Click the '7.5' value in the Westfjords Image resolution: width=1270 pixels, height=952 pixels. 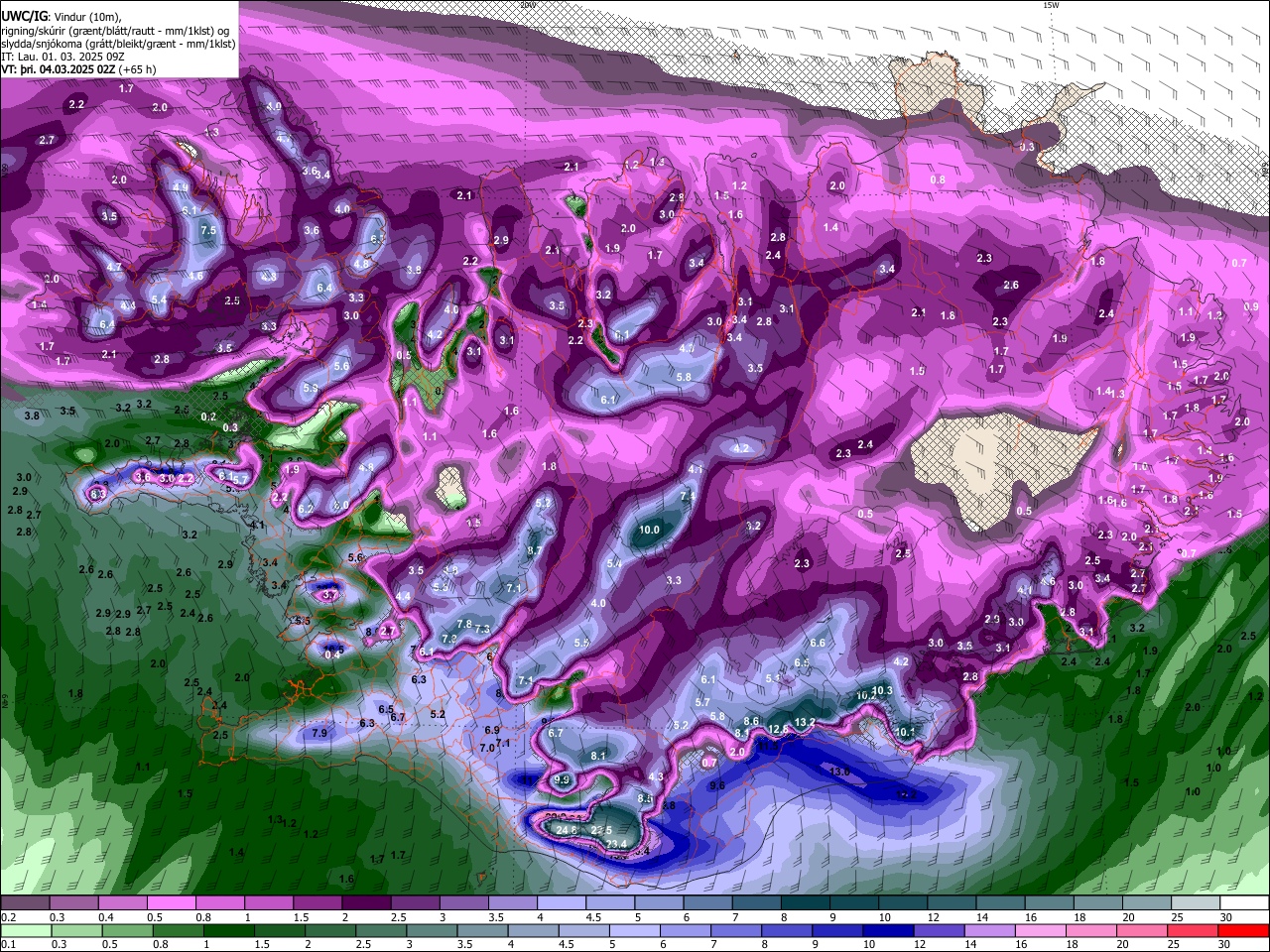point(208,230)
